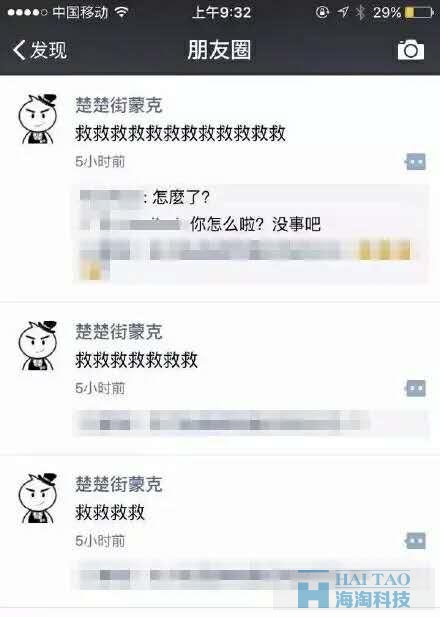Go back to 发现 page
Screen dimensions: 440x617
pos(40,50)
